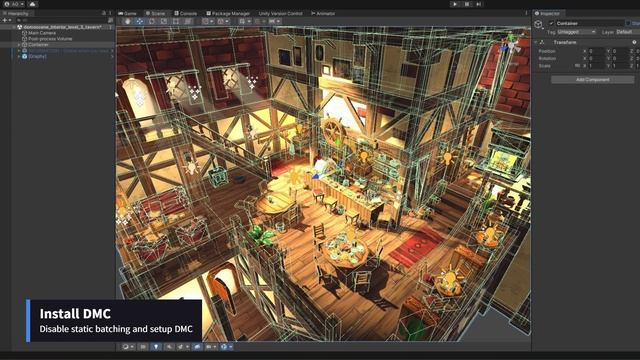Toggle scene lighting lightbulb button
The height and width of the screenshot is (360, 640).
(156, 347)
